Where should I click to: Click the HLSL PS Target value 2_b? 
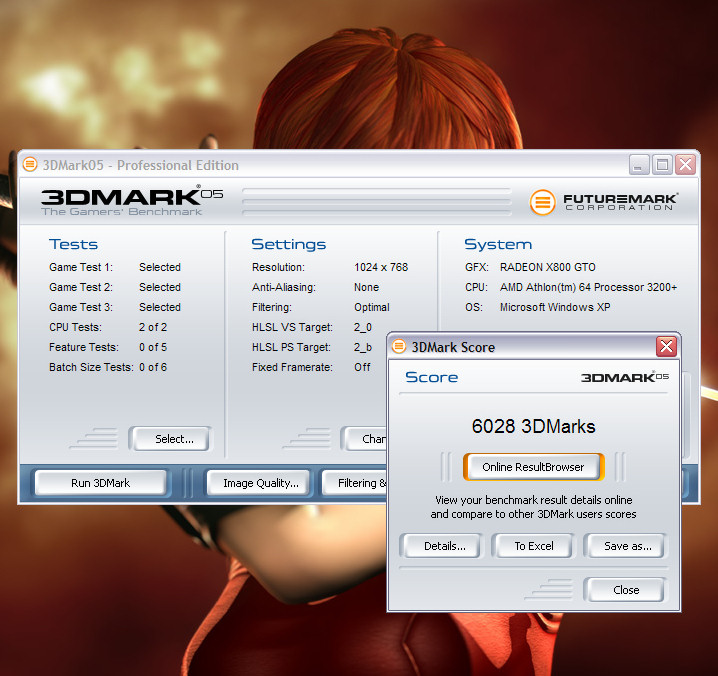pos(363,347)
